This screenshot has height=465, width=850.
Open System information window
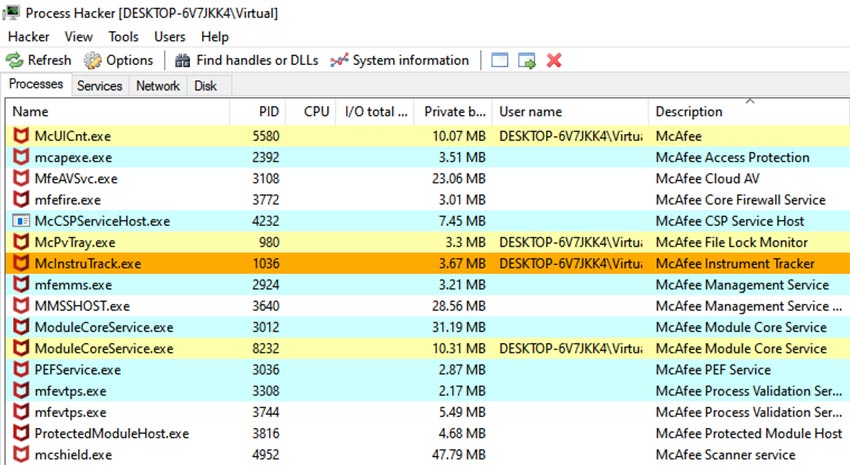(400, 60)
